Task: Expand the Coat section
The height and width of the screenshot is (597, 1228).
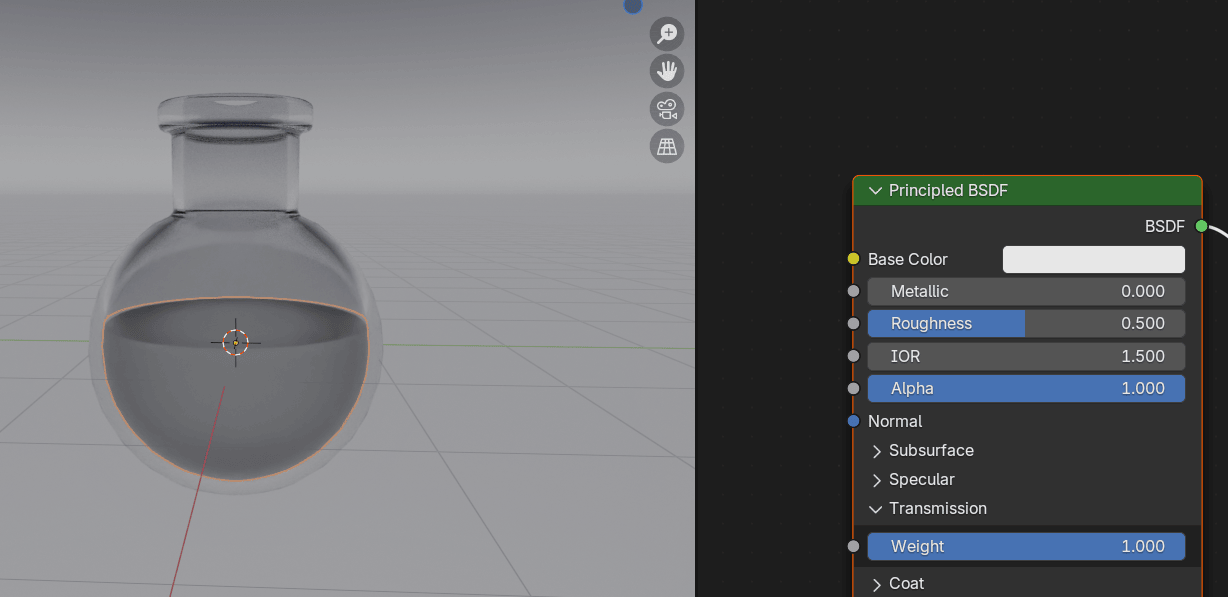Action: [x=877, y=584]
